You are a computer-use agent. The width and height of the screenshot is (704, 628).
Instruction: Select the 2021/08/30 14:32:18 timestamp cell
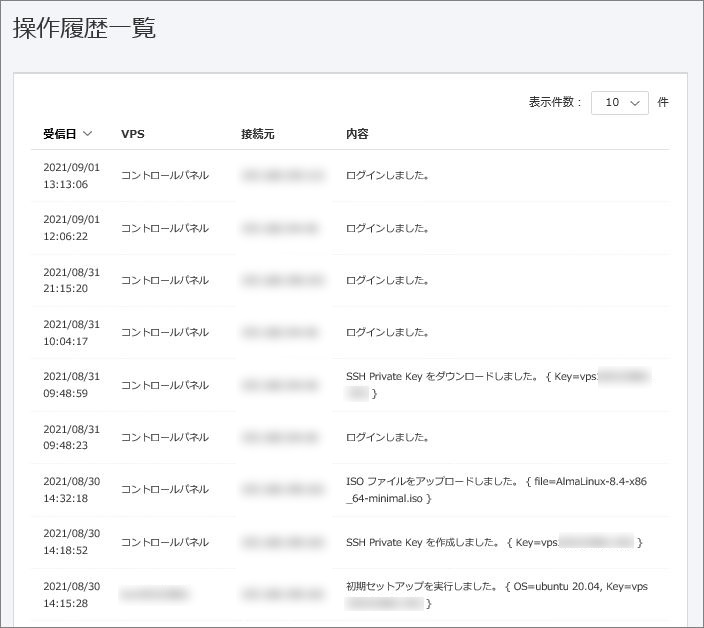pos(71,489)
